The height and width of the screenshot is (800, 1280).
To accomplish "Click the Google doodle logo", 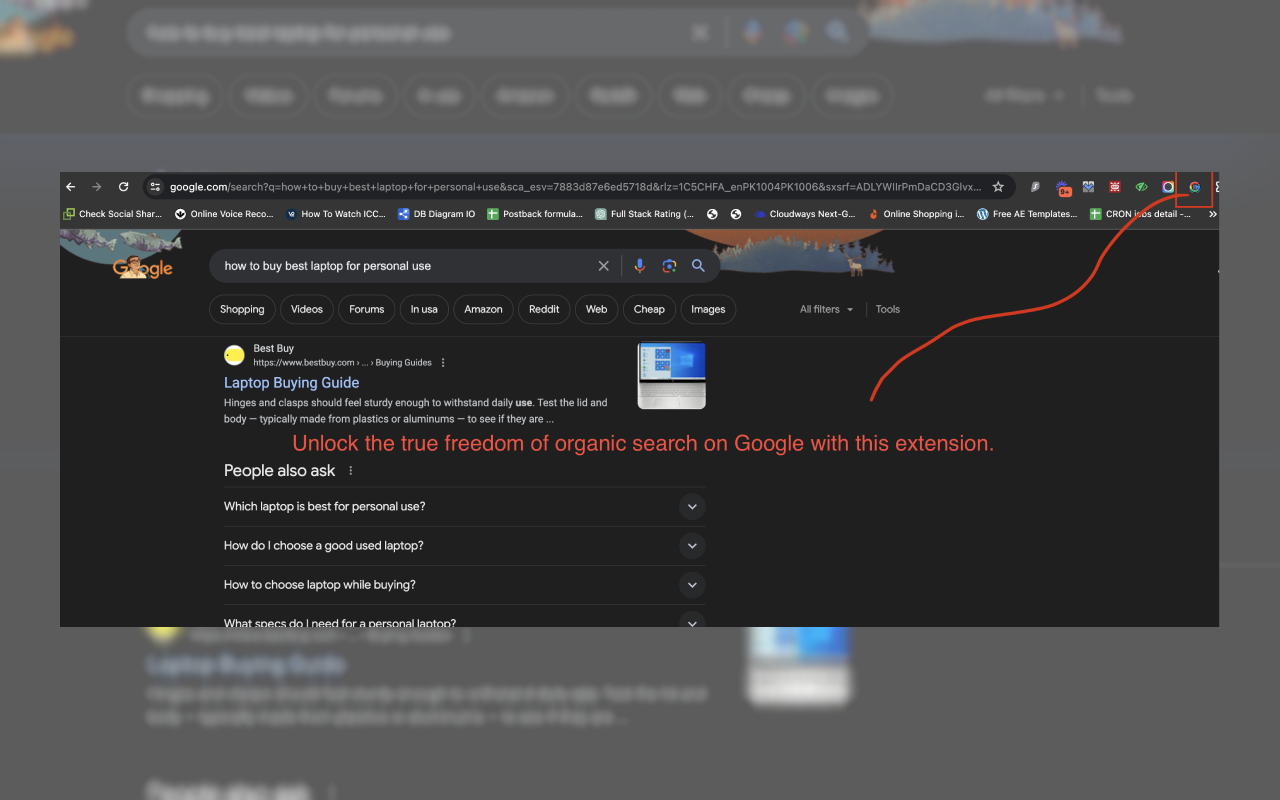I will (143, 266).
